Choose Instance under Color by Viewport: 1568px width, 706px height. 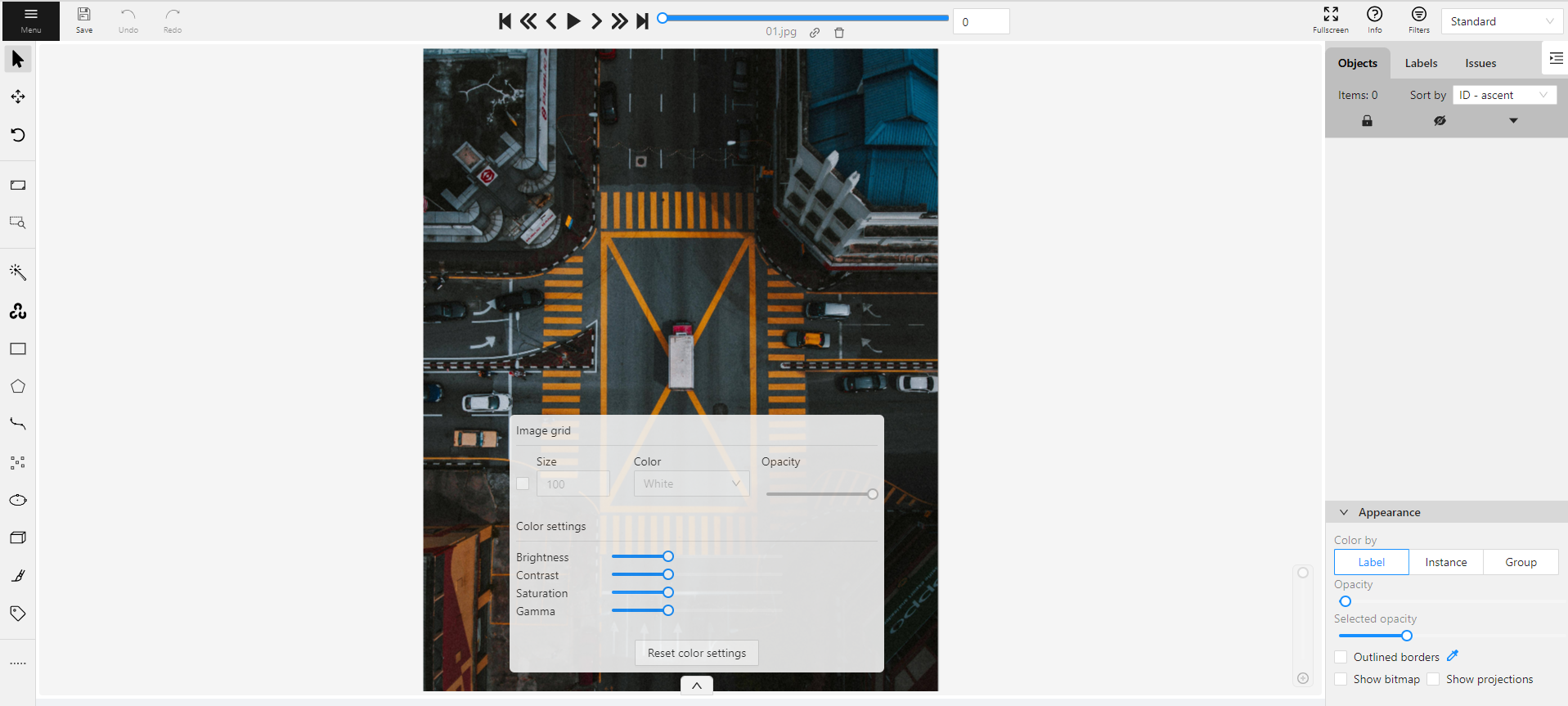coord(1445,562)
